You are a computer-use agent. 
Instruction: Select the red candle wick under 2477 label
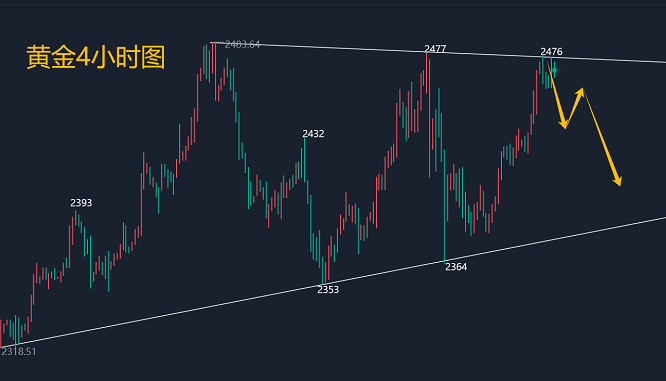(426, 73)
